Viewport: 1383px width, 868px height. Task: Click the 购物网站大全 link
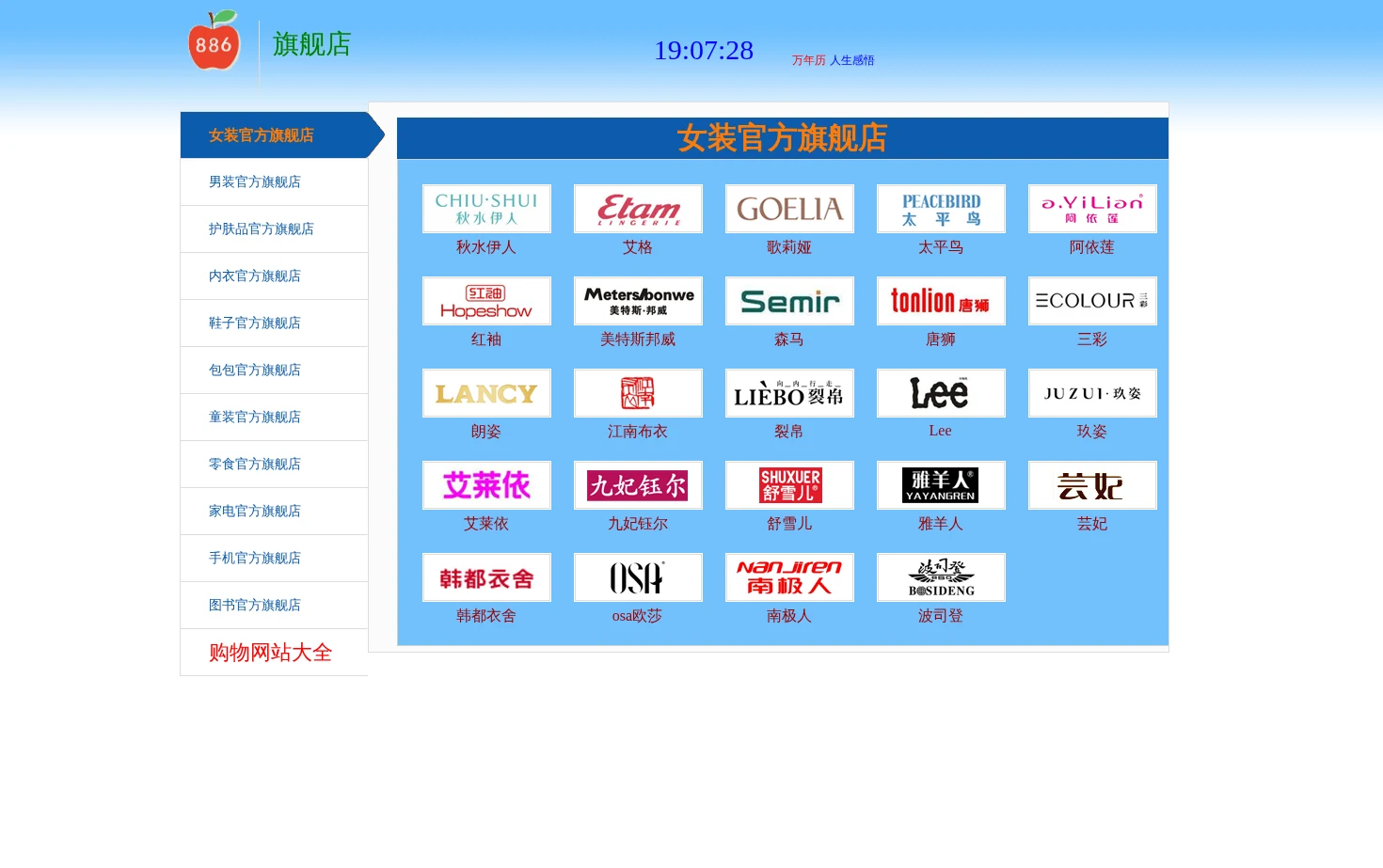coord(271,653)
